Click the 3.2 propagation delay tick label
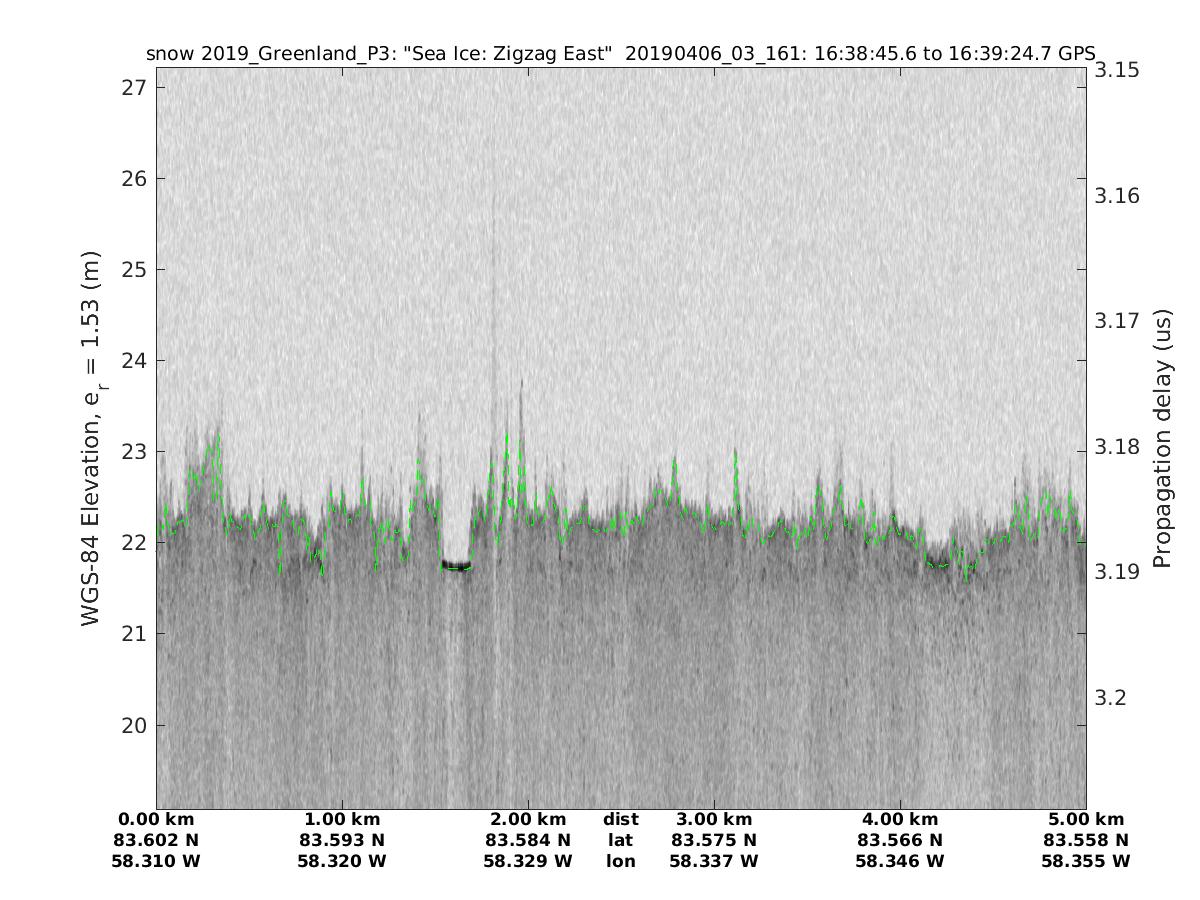This screenshot has width=1200, height=900. 1109,697
